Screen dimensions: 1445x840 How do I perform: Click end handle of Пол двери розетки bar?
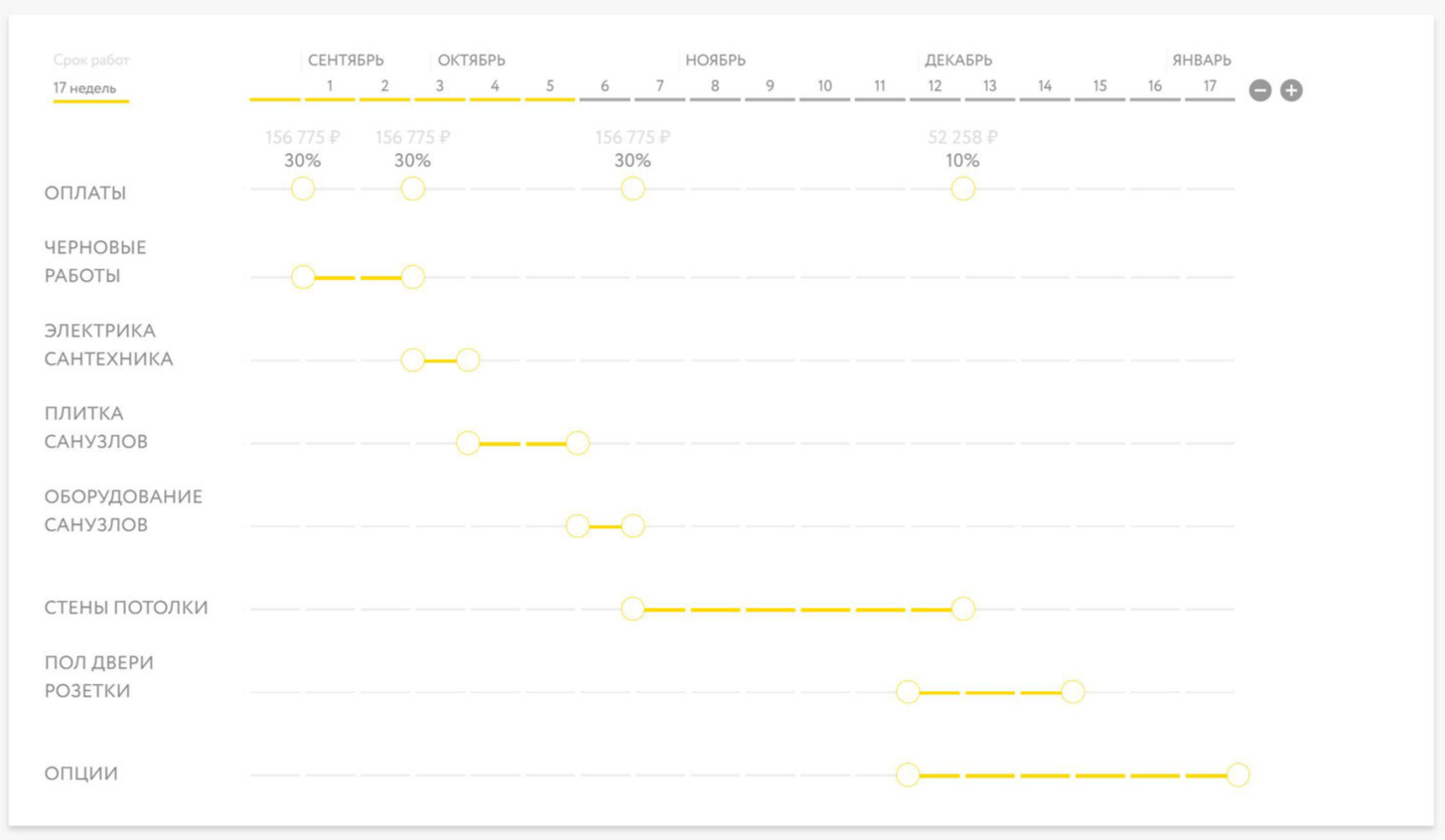[x=1073, y=692]
